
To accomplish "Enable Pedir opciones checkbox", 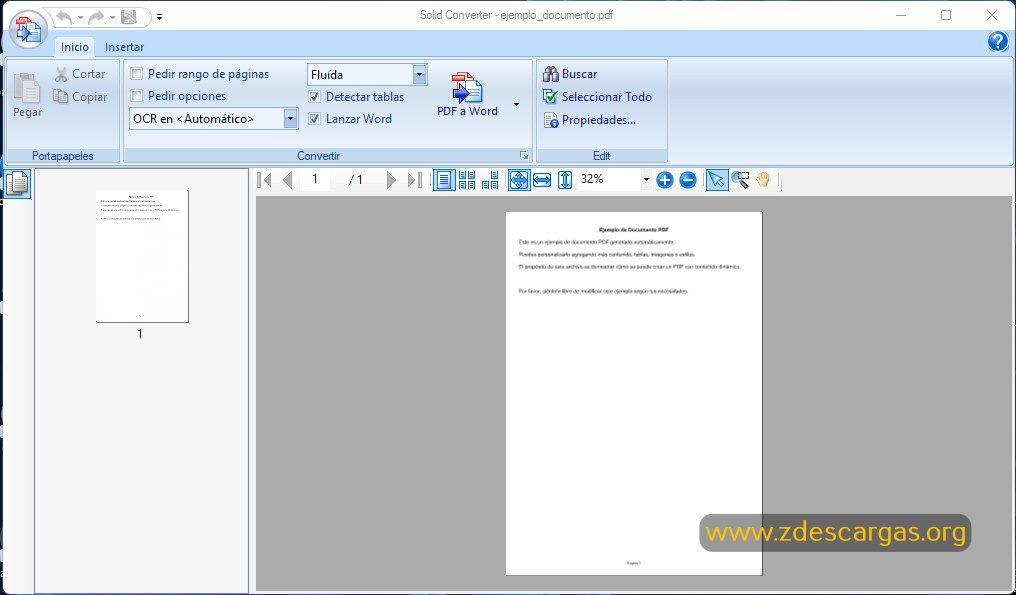I will click(137, 96).
